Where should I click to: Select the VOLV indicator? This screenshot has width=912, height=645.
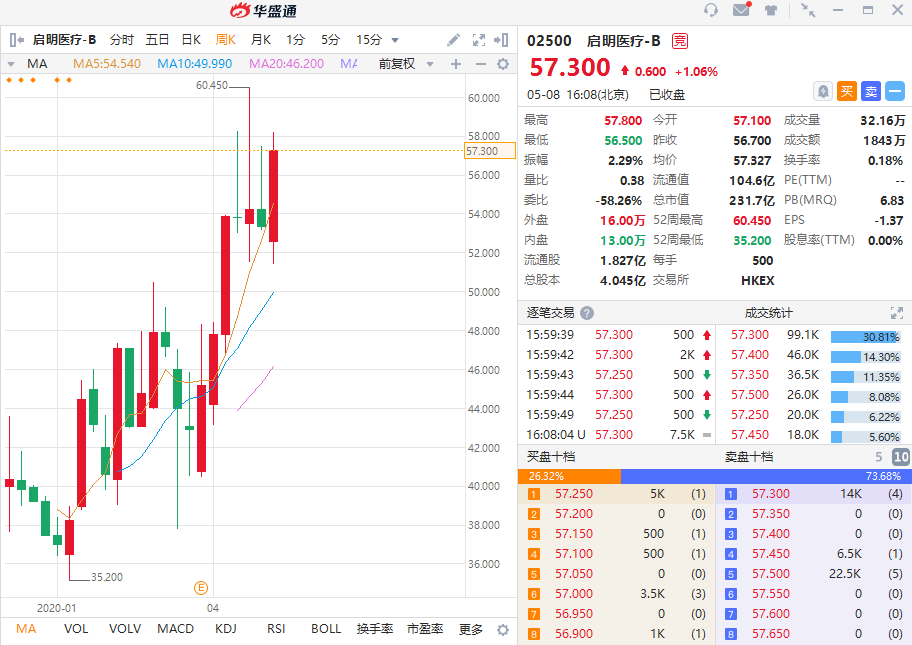tap(125, 629)
